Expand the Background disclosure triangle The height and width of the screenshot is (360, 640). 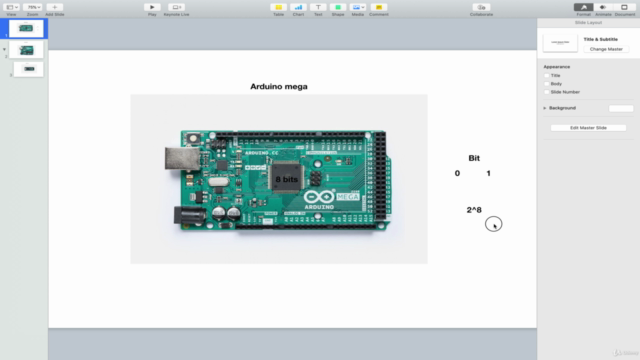(x=545, y=108)
